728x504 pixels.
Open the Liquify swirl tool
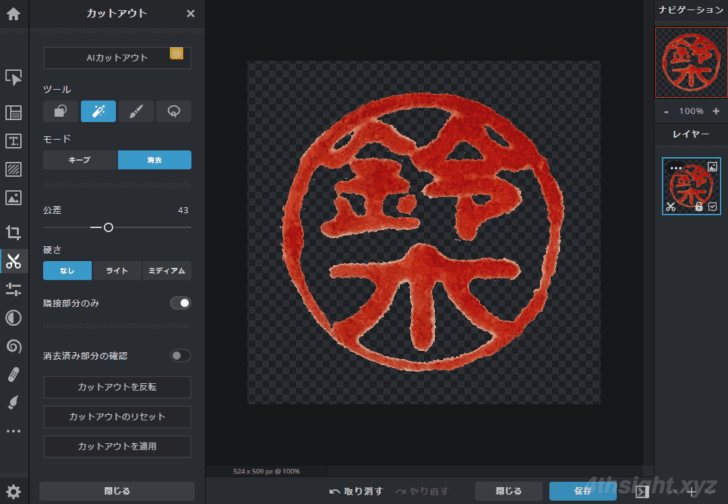(x=14, y=347)
